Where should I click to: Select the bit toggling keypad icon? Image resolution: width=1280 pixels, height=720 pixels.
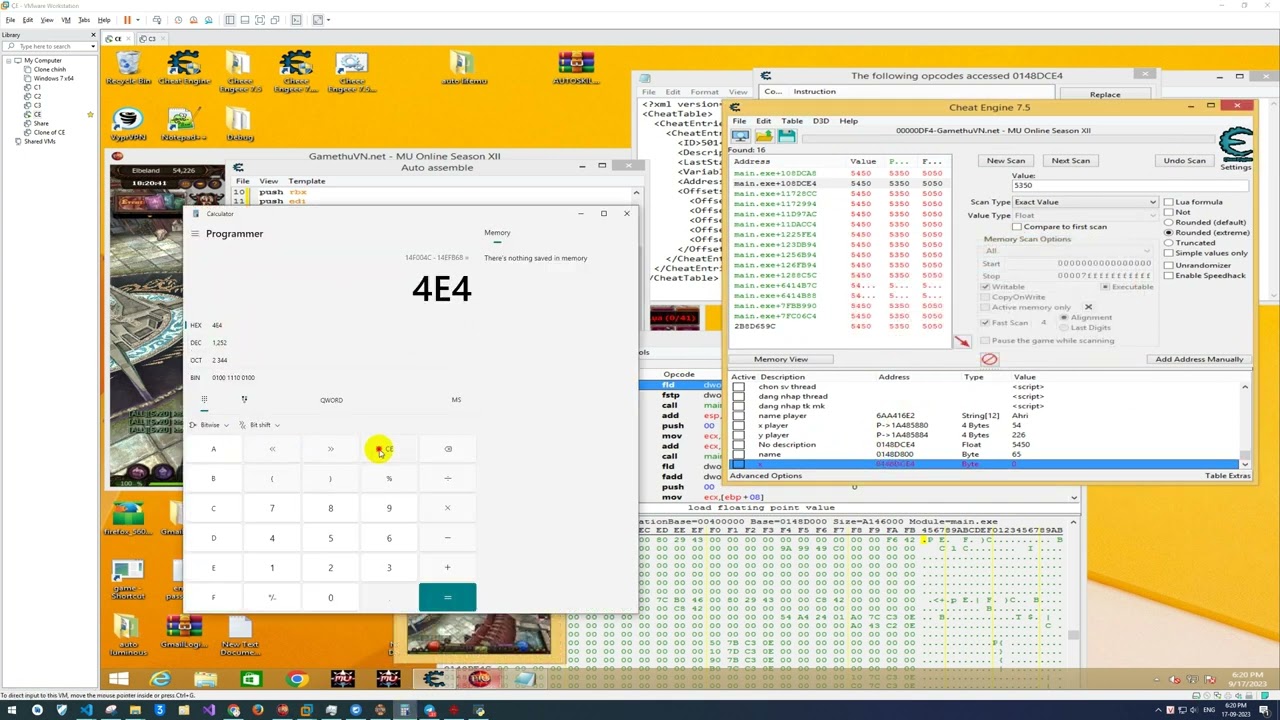pyautogui.click(x=244, y=400)
